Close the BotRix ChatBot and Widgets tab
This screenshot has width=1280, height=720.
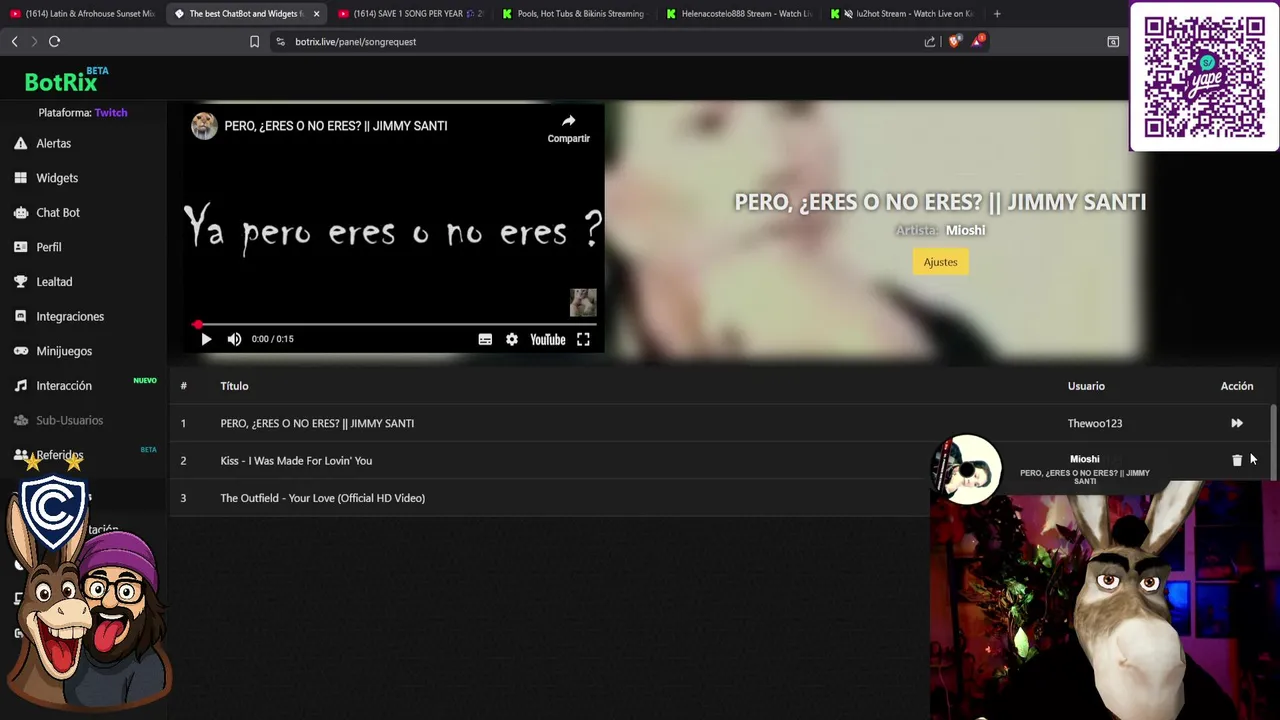pyautogui.click(x=316, y=14)
